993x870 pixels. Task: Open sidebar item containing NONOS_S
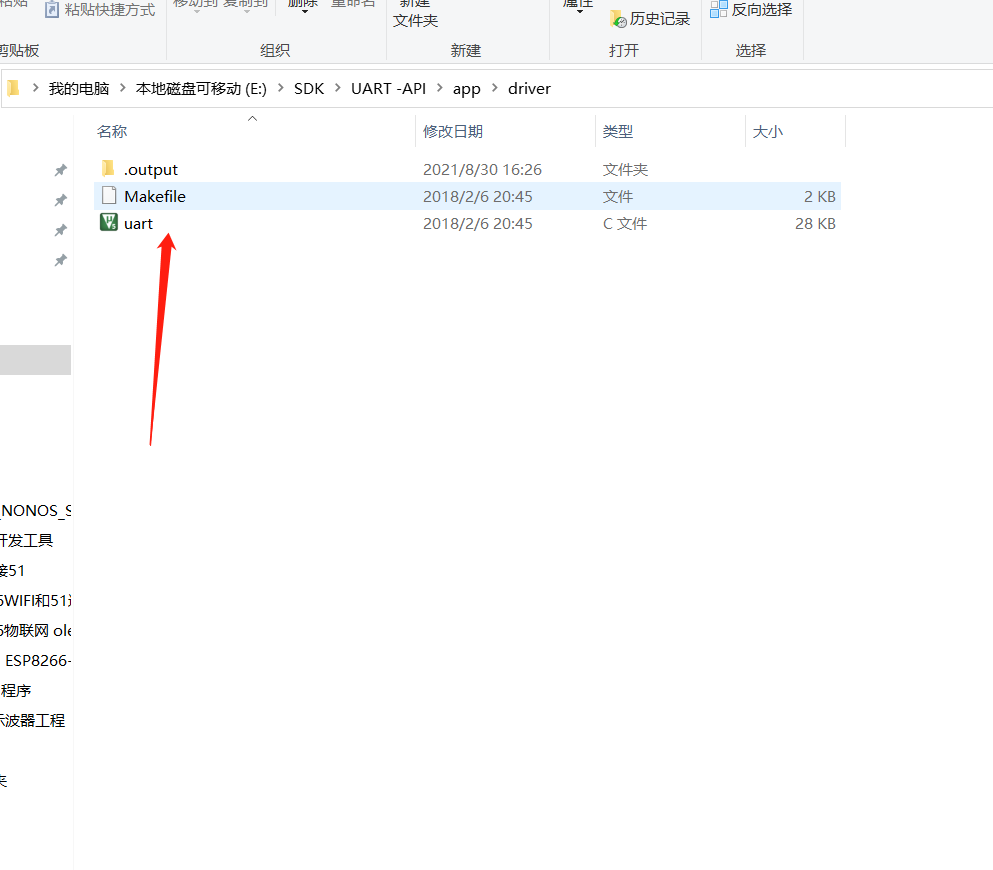(35, 510)
